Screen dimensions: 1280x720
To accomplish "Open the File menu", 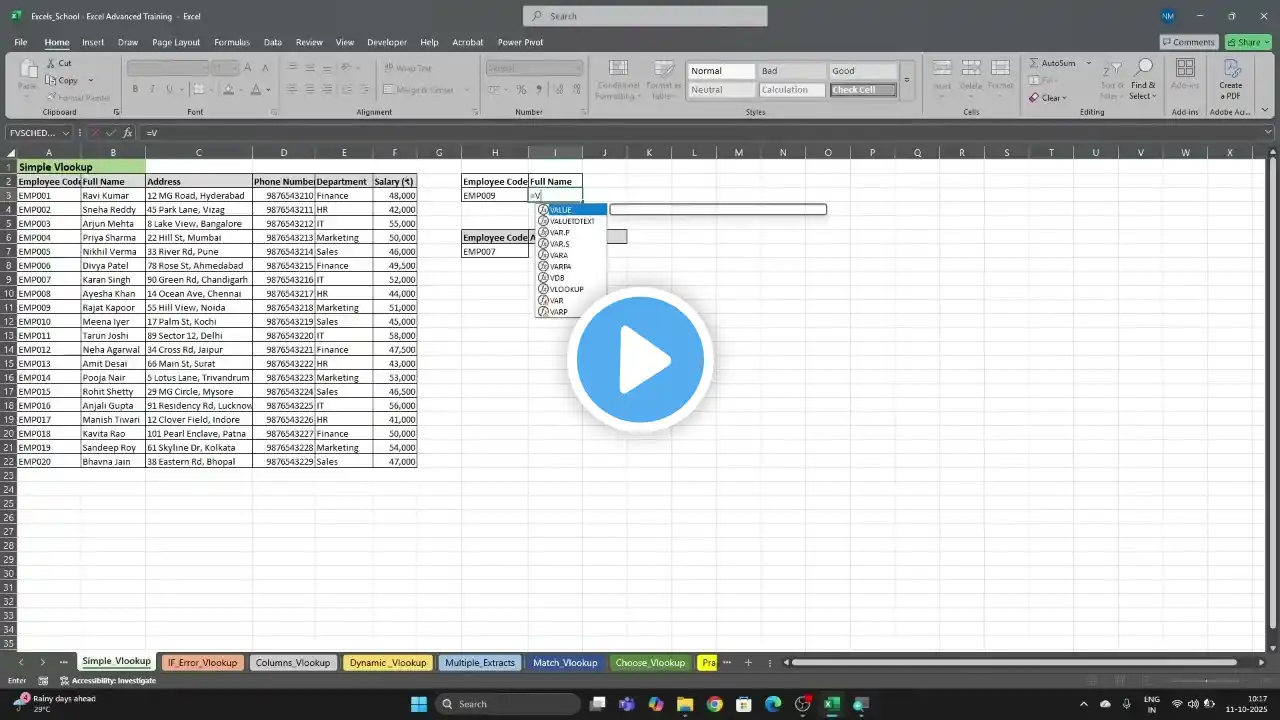I will (x=21, y=42).
